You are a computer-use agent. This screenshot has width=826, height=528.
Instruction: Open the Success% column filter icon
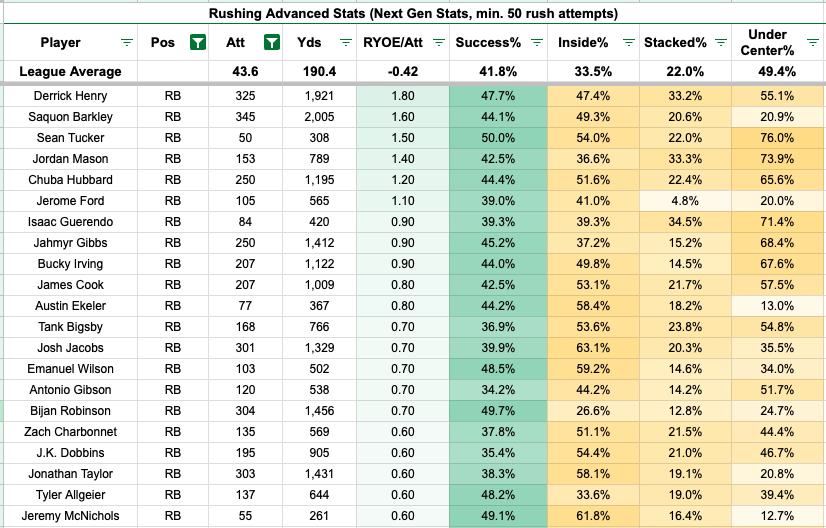(537, 43)
